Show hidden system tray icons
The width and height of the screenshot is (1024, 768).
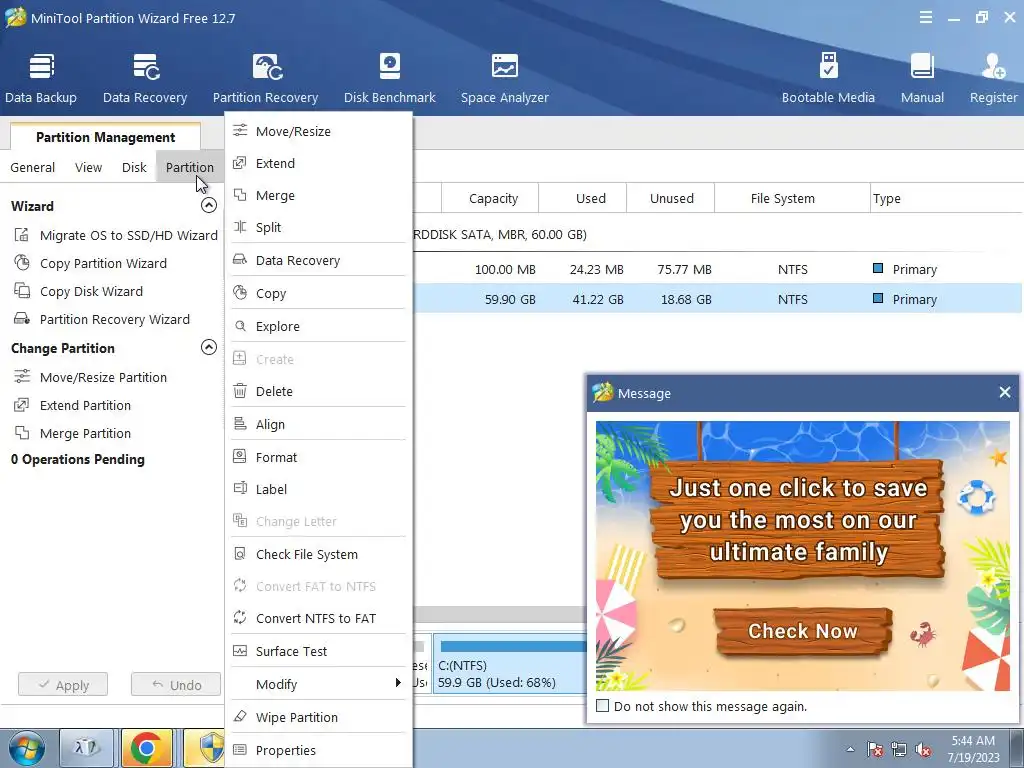click(850, 749)
